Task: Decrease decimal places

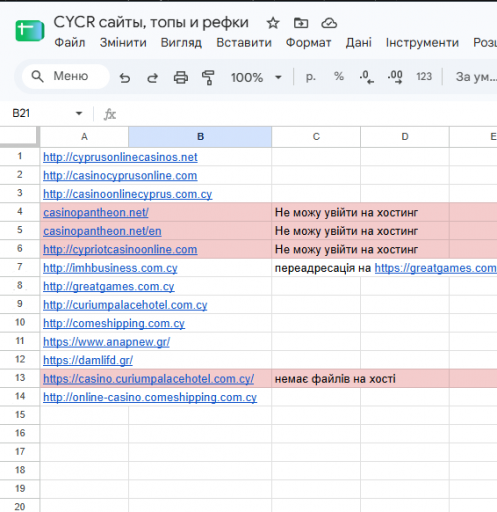Action: click(x=366, y=77)
